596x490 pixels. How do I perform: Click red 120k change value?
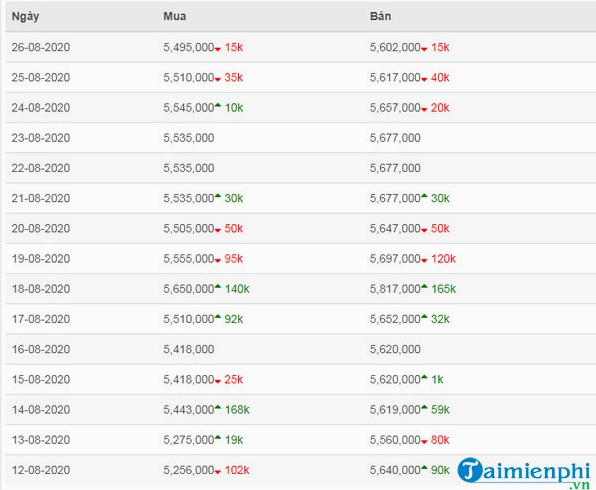point(443,259)
